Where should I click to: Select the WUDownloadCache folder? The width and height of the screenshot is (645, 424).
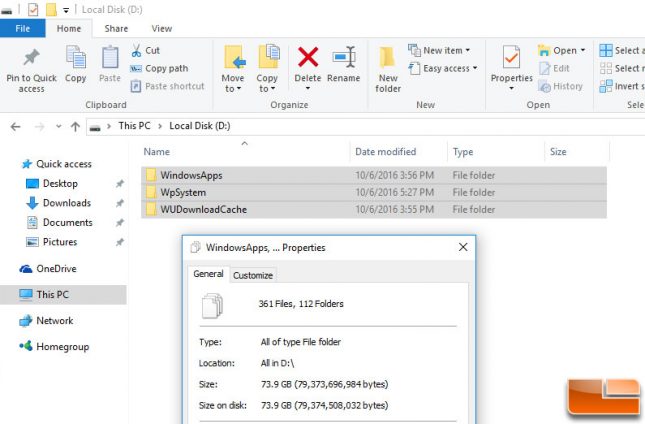point(374,209)
